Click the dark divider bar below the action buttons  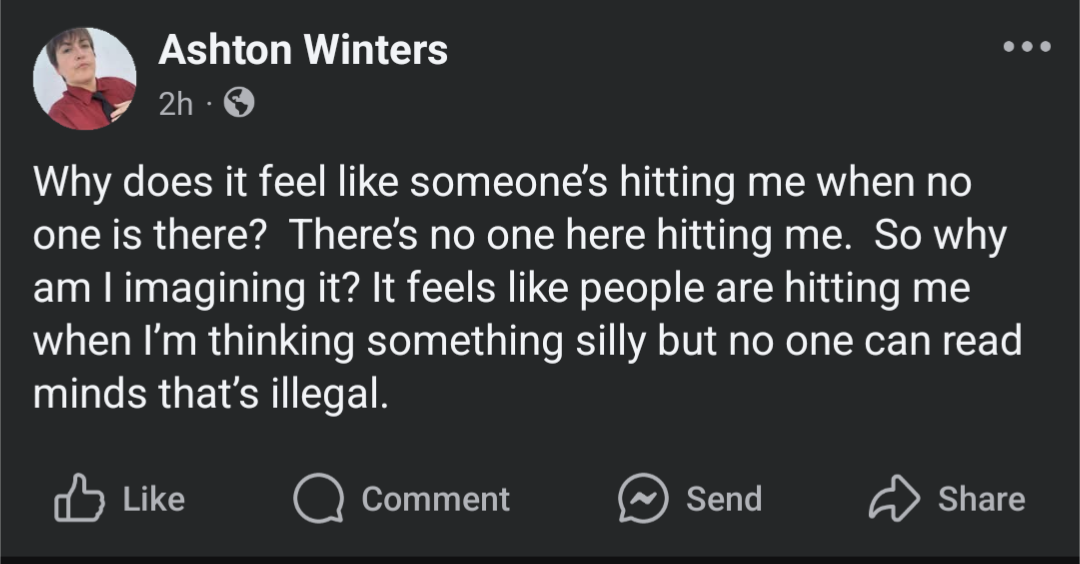[540, 559]
